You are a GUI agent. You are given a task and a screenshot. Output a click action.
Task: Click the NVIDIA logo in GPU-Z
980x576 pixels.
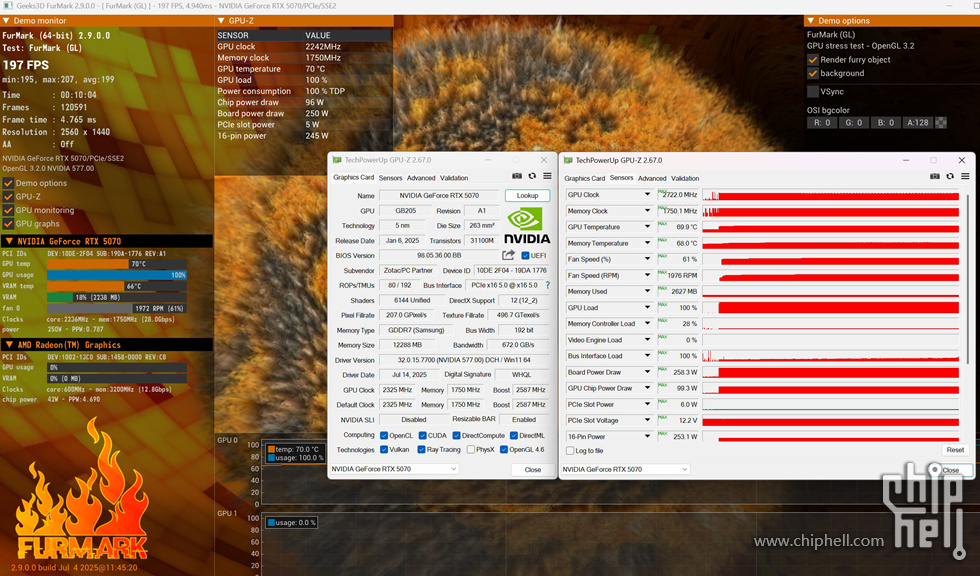tap(527, 226)
